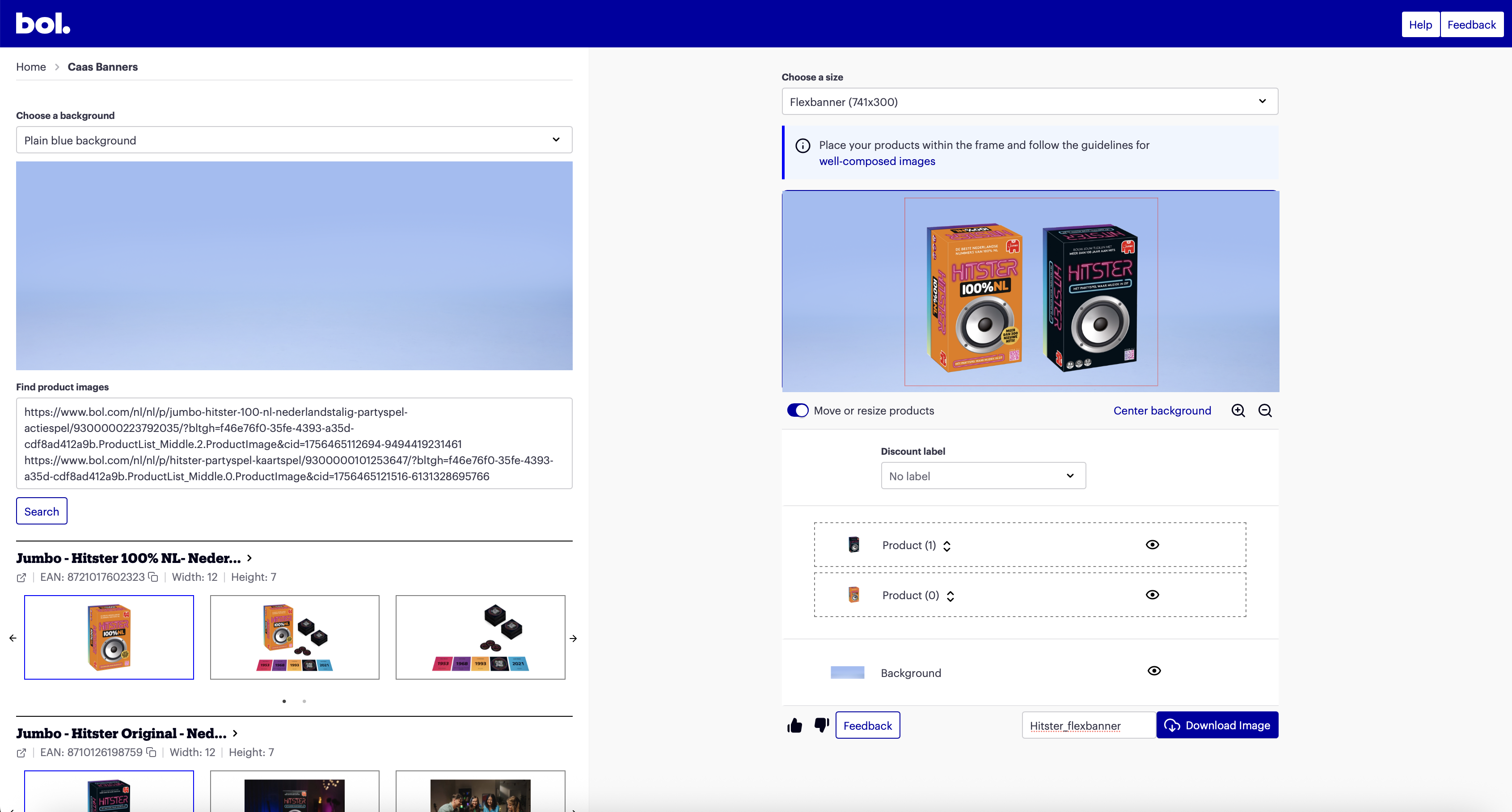
Task: Select orange Hitster 100% NL box thumbnail
Action: tap(109, 637)
